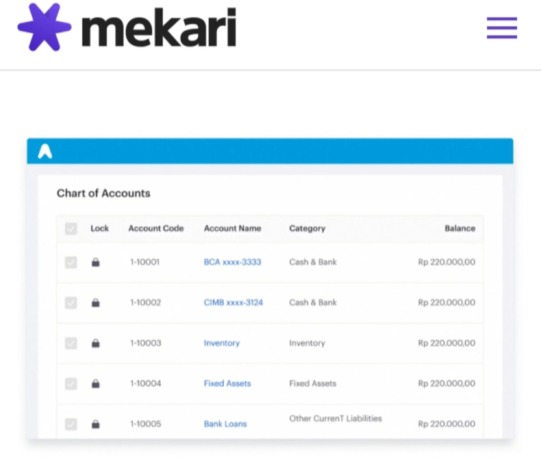Open the hamburger menu icon
543x460 pixels.
[x=502, y=28]
